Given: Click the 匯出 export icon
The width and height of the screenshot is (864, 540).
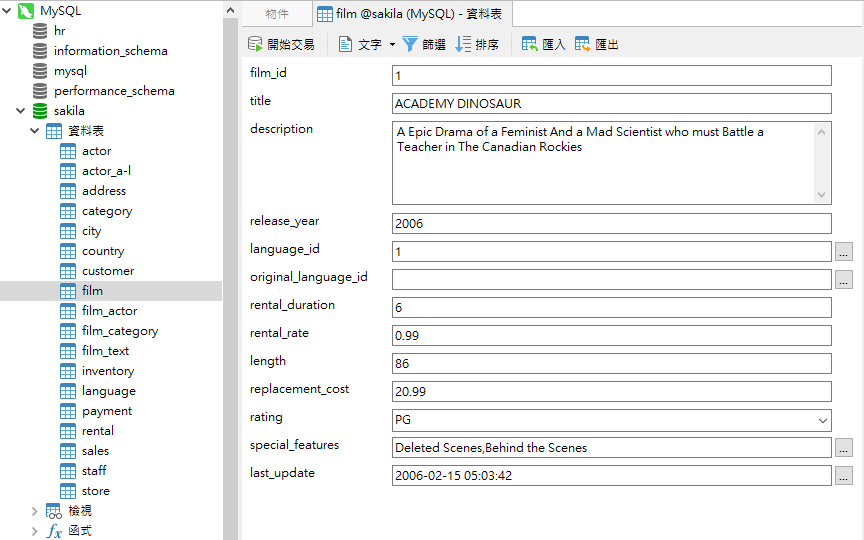Looking at the screenshot, I should coord(583,44).
